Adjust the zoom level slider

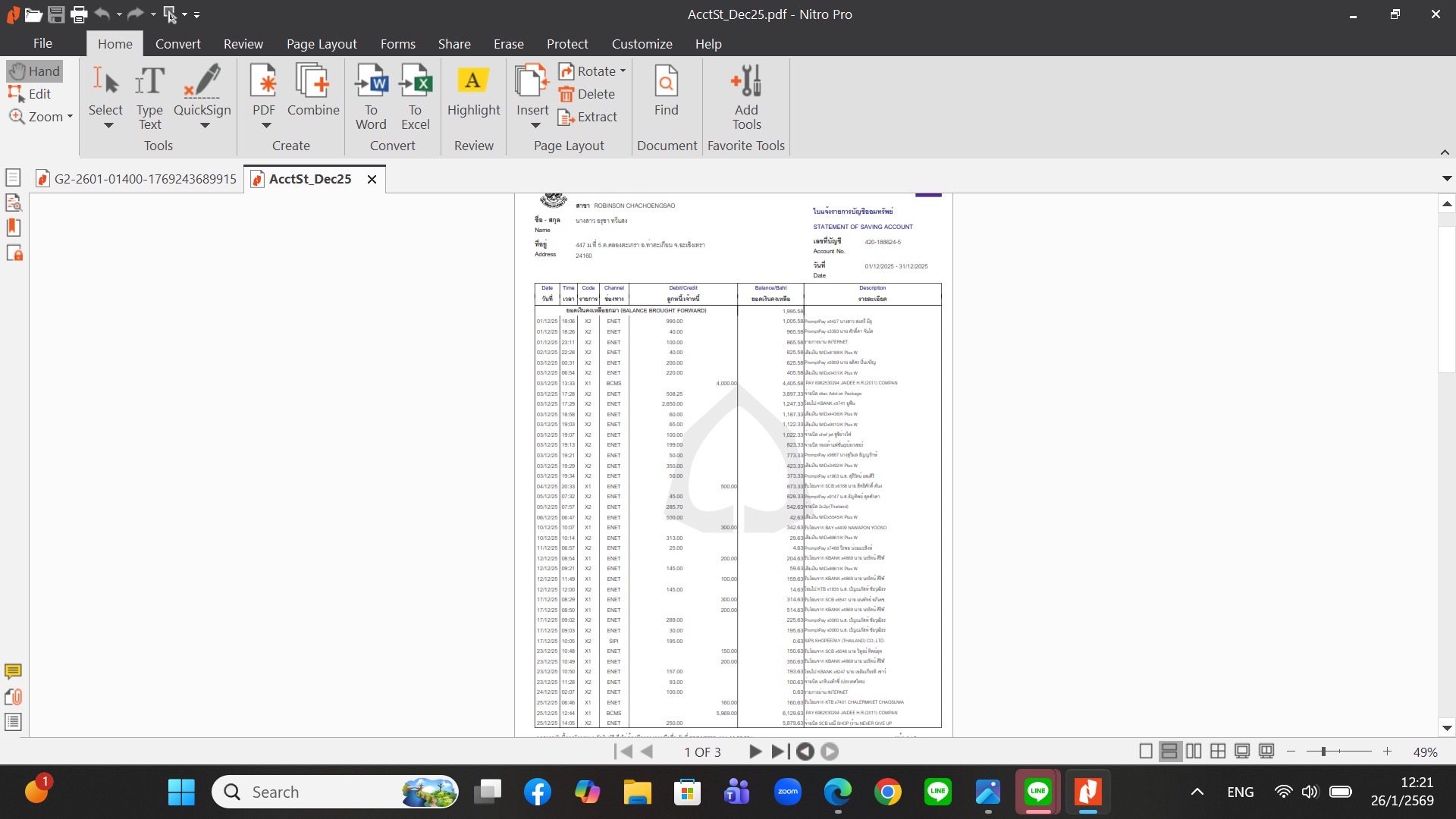(1323, 752)
